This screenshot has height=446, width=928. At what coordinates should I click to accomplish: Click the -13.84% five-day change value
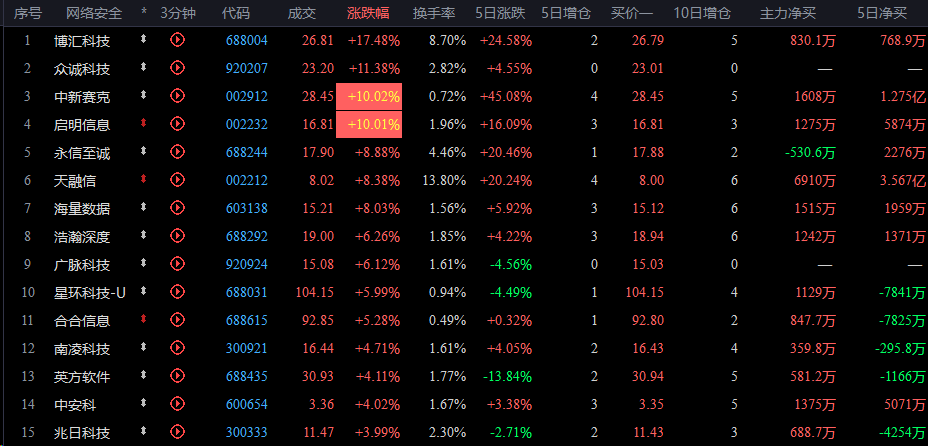pos(507,376)
